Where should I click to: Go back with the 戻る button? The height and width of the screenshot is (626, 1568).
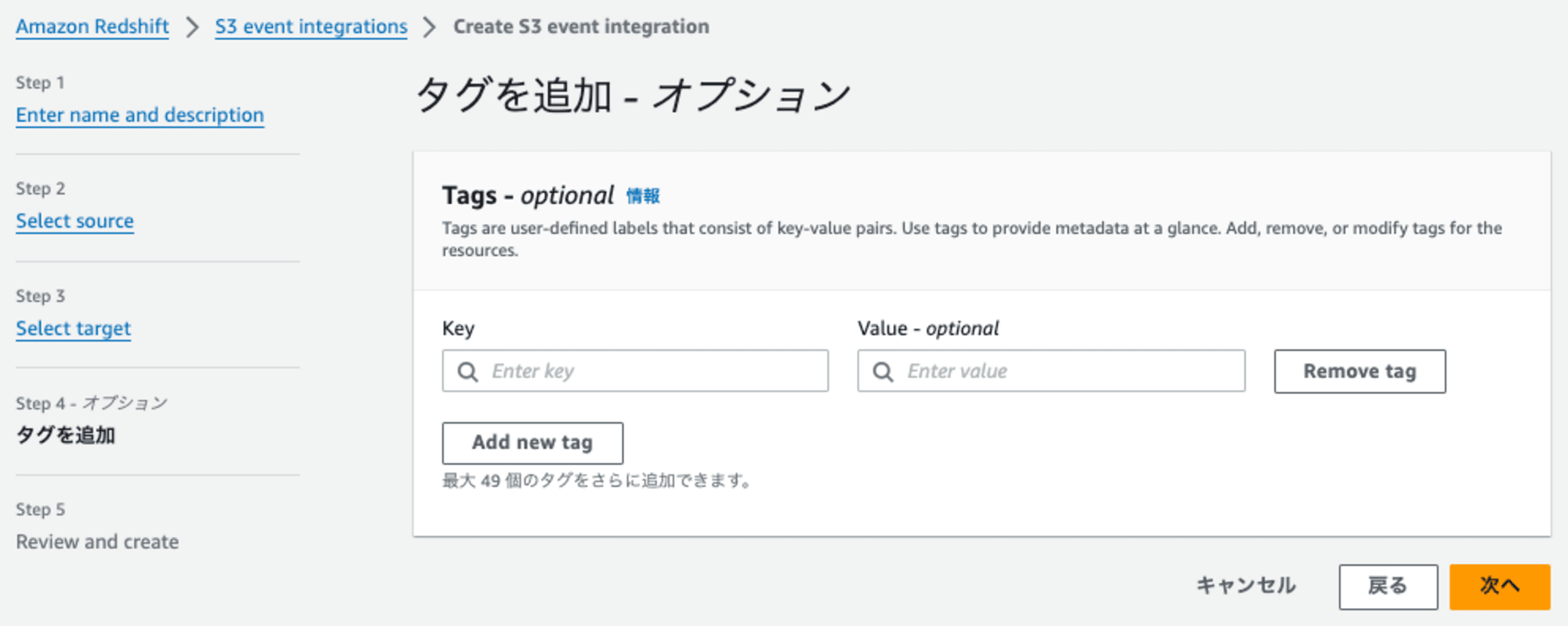1388,587
